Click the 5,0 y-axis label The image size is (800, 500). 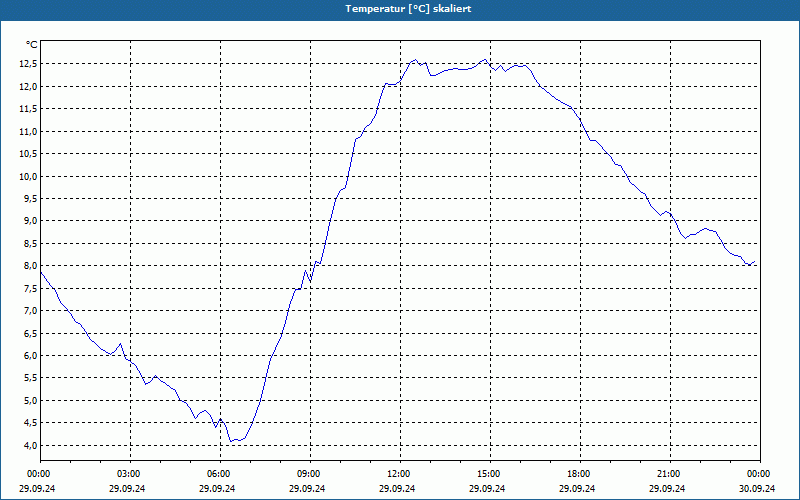(x=31, y=401)
